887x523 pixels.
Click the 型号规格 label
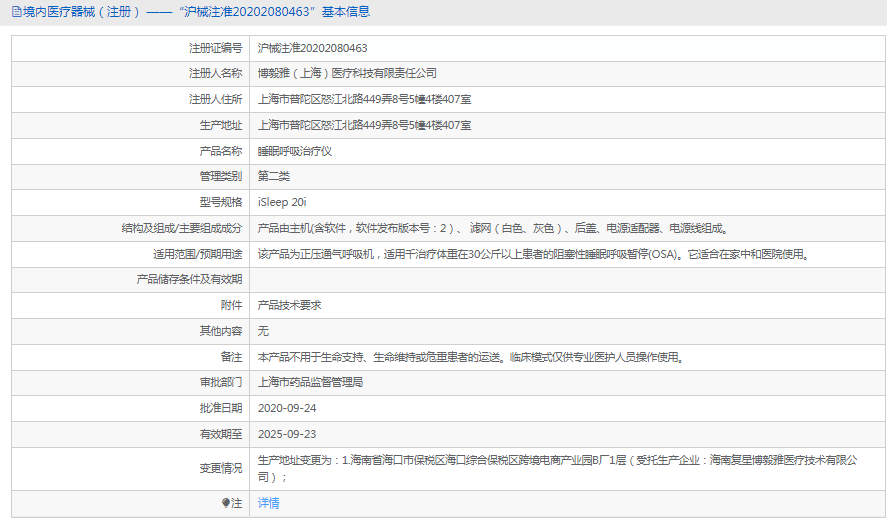221,202
